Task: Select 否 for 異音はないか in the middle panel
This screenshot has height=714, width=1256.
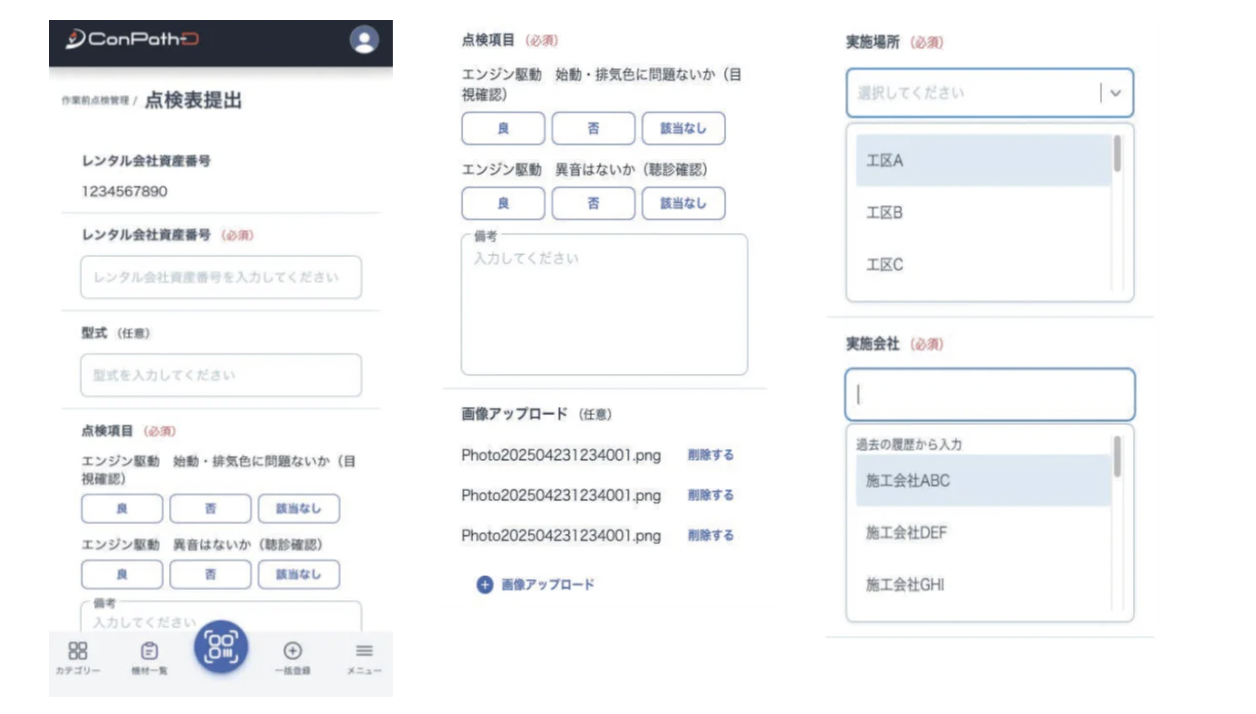Action: 593,203
